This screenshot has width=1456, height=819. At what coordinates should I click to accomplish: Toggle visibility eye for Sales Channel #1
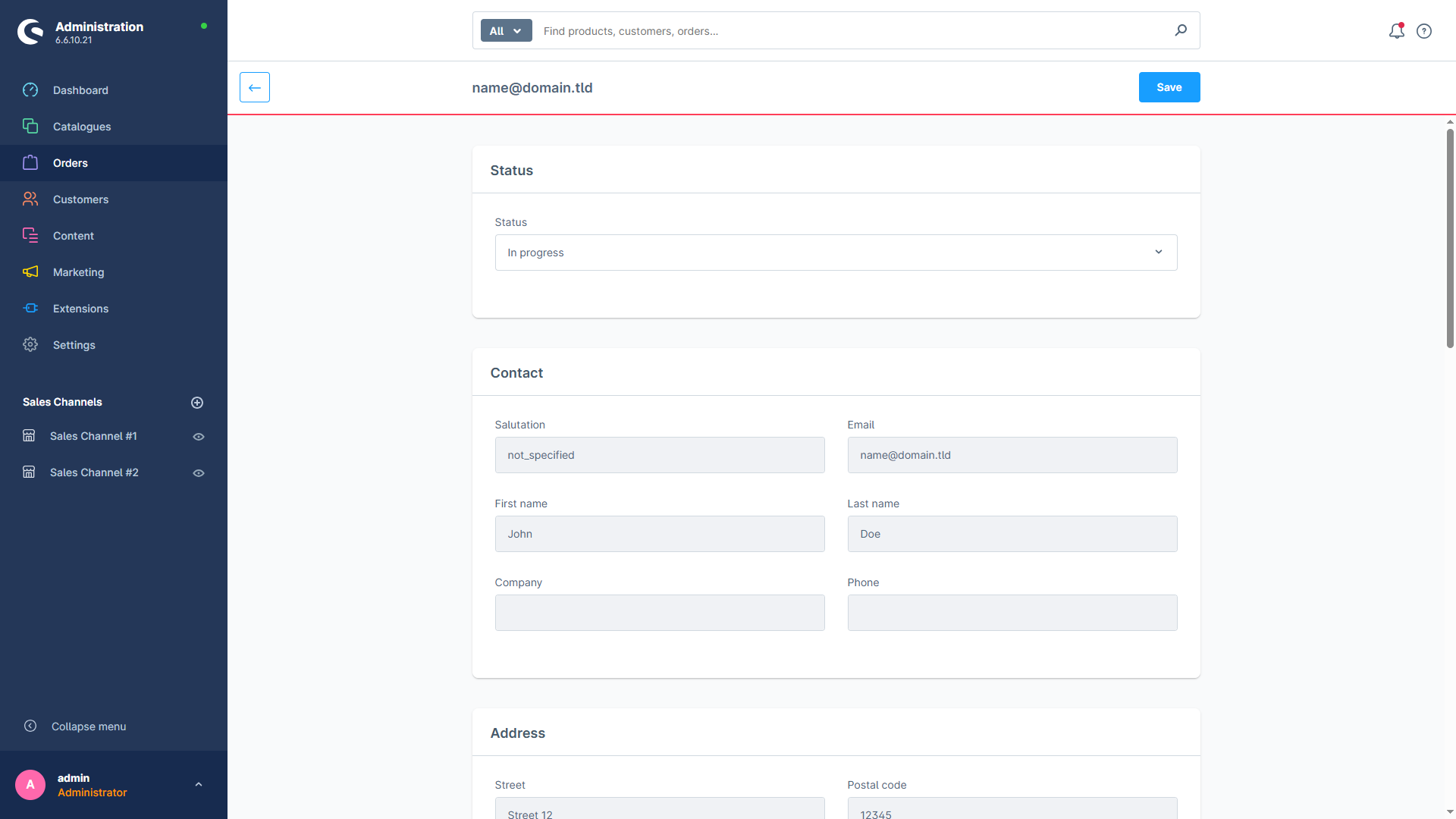click(x=199, y=437)
